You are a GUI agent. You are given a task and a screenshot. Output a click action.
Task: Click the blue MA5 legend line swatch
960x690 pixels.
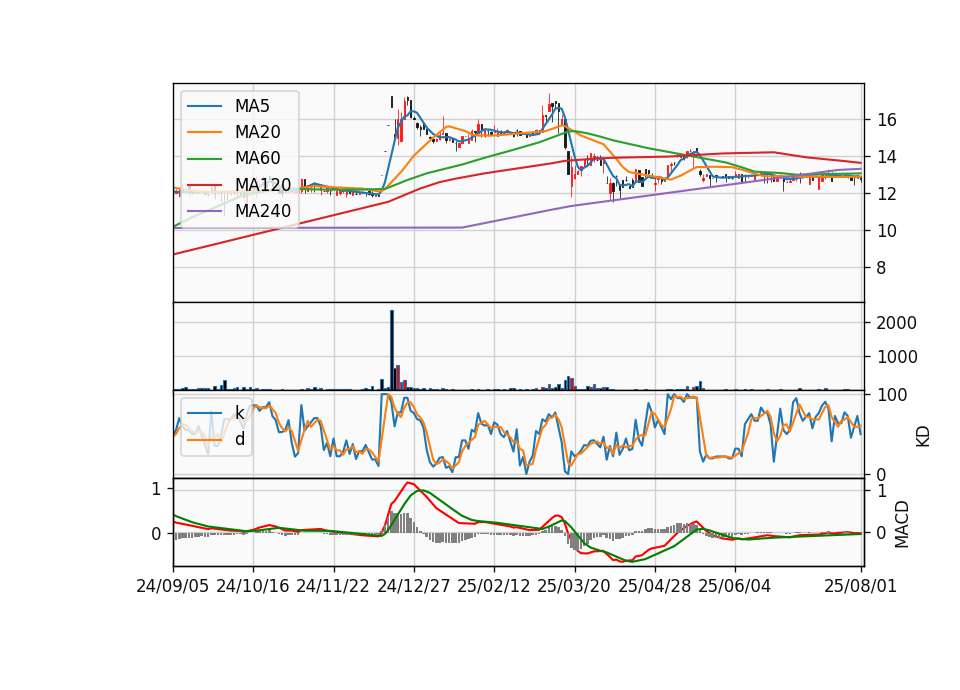[204, 106]
